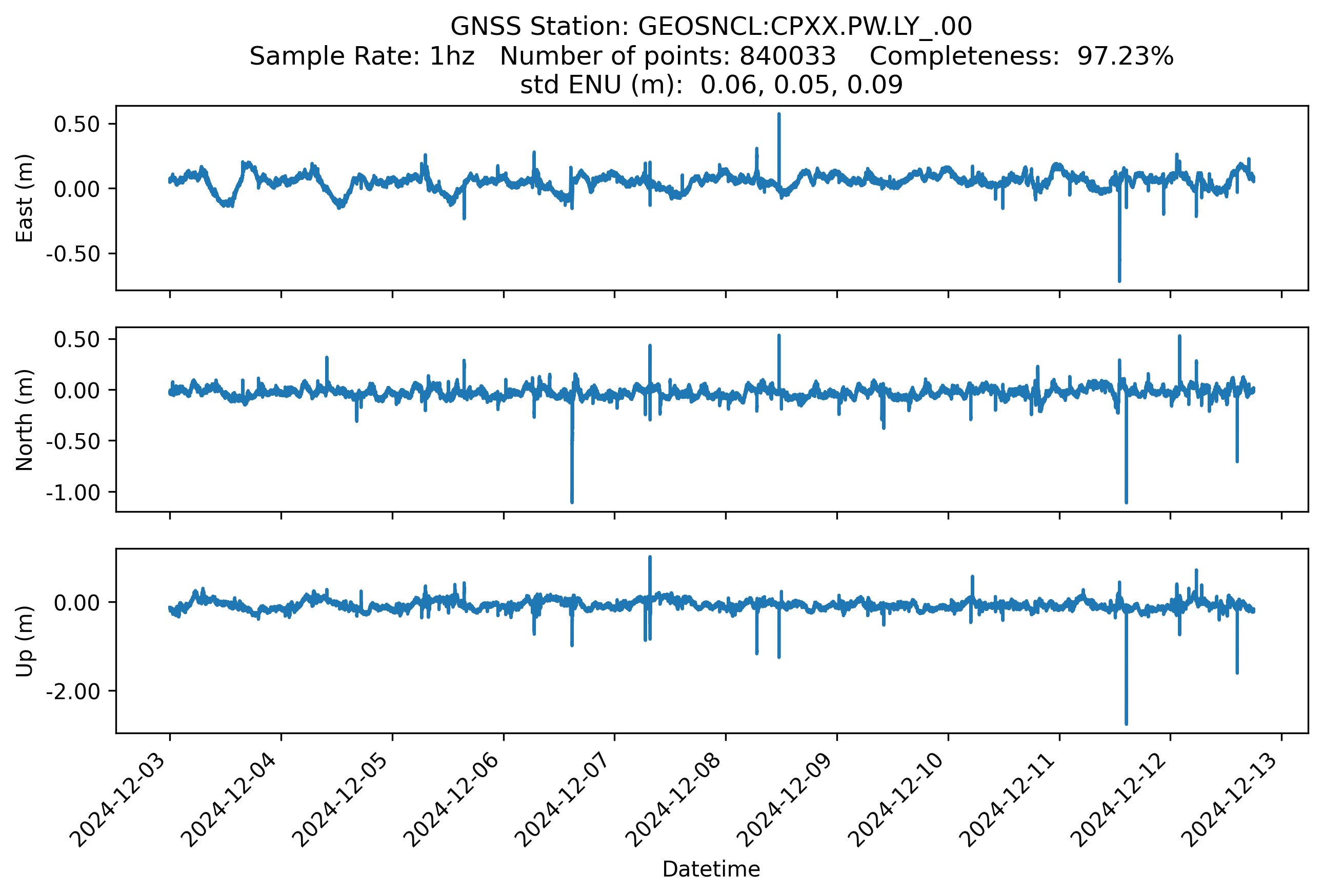
Task: Click the North (m) axis label
Action: [25, 420]
